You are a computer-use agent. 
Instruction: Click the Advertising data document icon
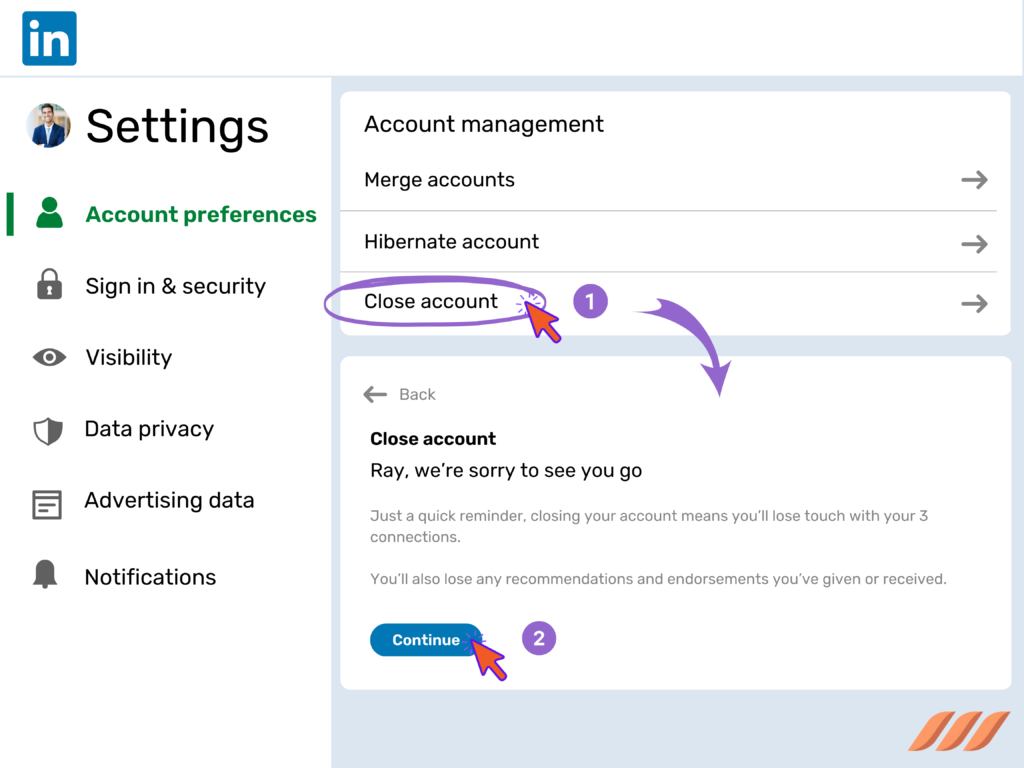(48, 500)
